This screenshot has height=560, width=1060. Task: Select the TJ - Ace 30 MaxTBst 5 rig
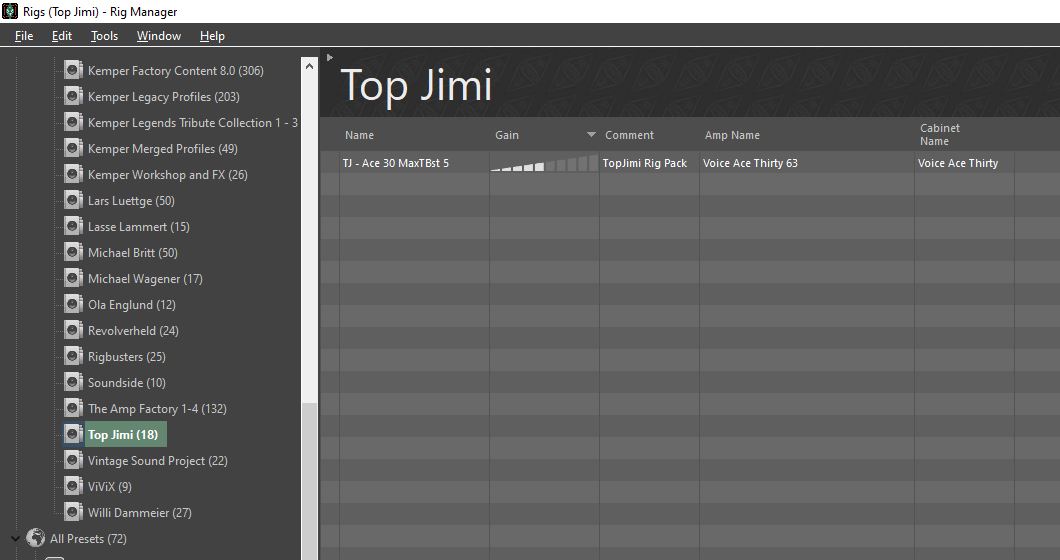[395, 163]
